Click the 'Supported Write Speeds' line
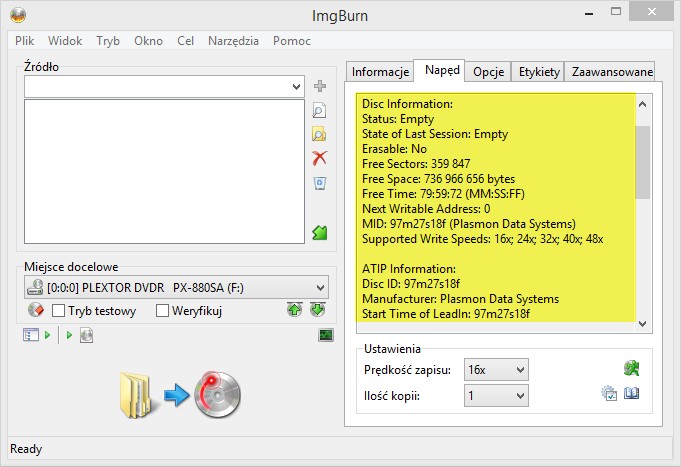The image size is (681, 467). click(483, 239)
